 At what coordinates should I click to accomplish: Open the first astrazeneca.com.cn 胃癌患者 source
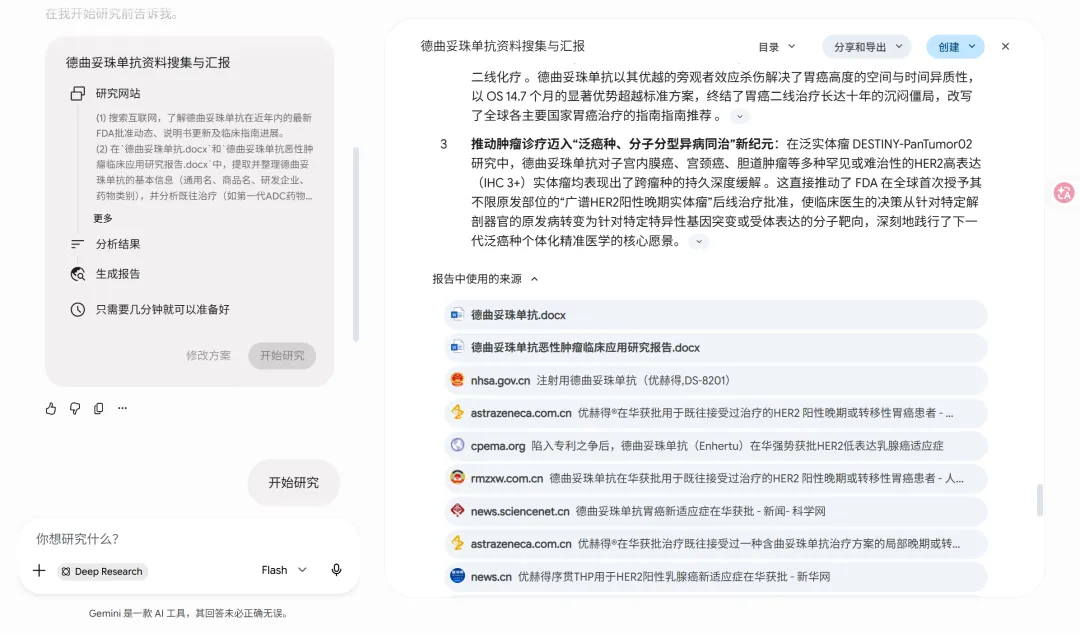[716, 413]
